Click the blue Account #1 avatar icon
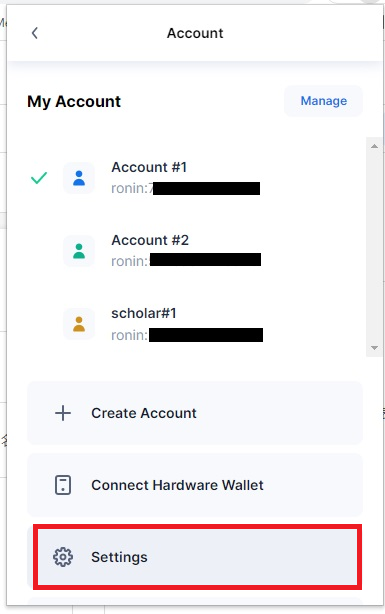Image resolution: width=385 pixels, height=614 pixels. click(x=79, y=178)
